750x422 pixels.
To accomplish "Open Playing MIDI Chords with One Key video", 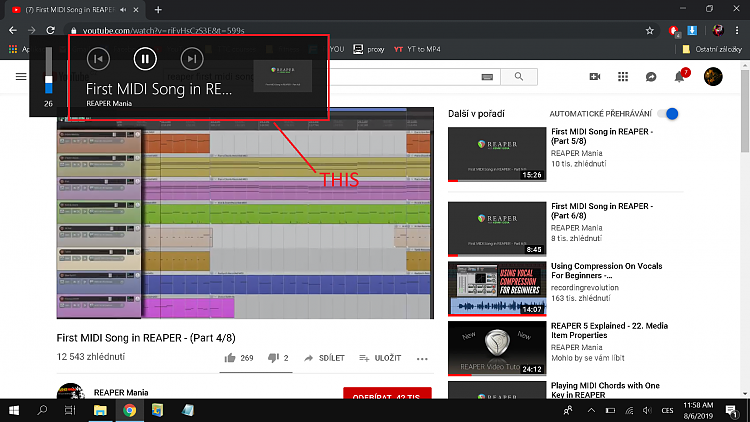I will pyautogui.click(x=605, y=390).
